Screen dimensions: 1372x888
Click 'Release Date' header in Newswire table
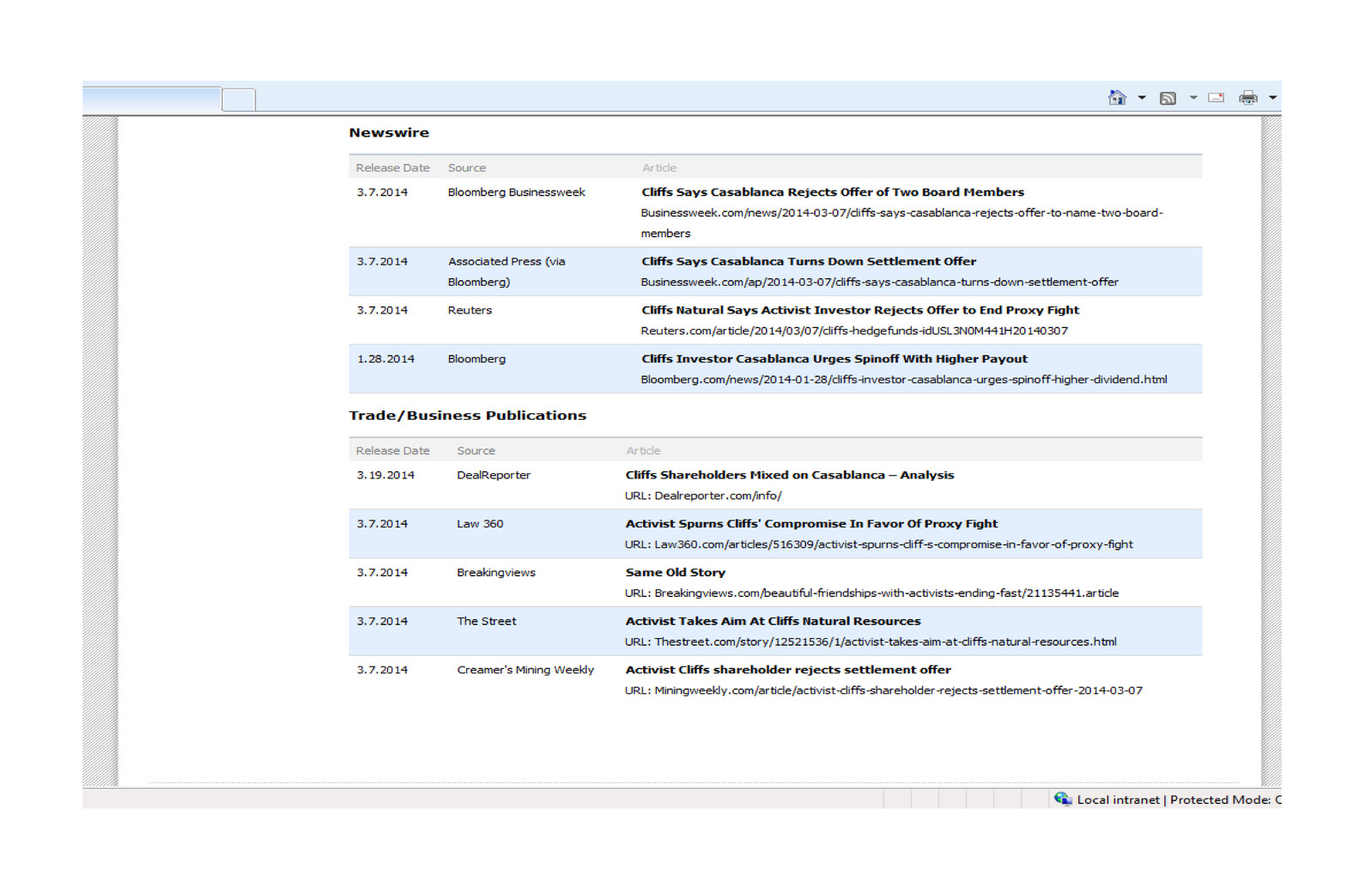pyautogui.click(x=393, y=168)
